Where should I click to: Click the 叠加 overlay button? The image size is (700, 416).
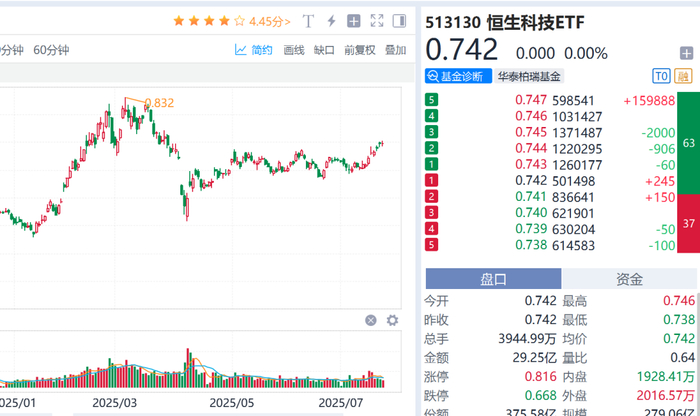click(x=396, y=50)
